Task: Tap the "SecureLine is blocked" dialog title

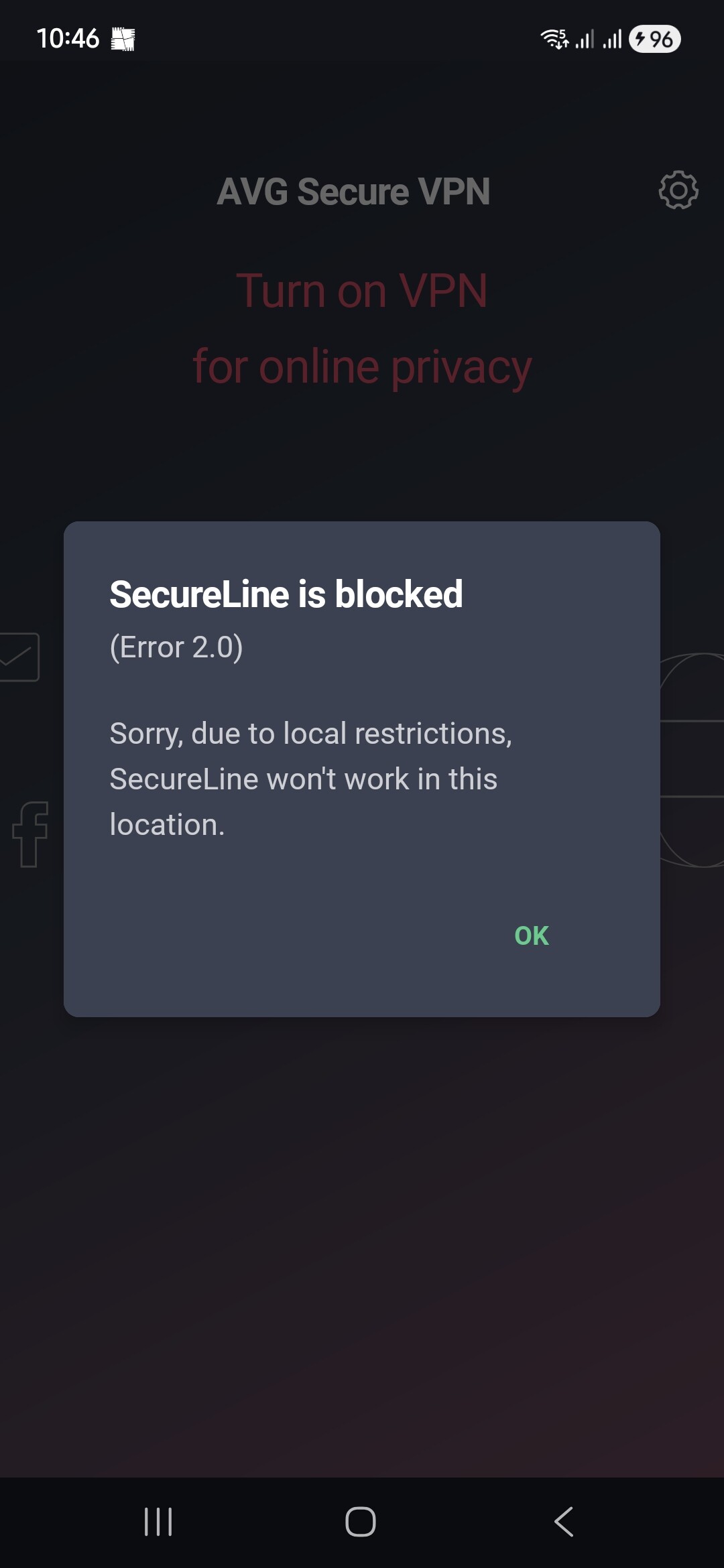Action: point(286,594)
